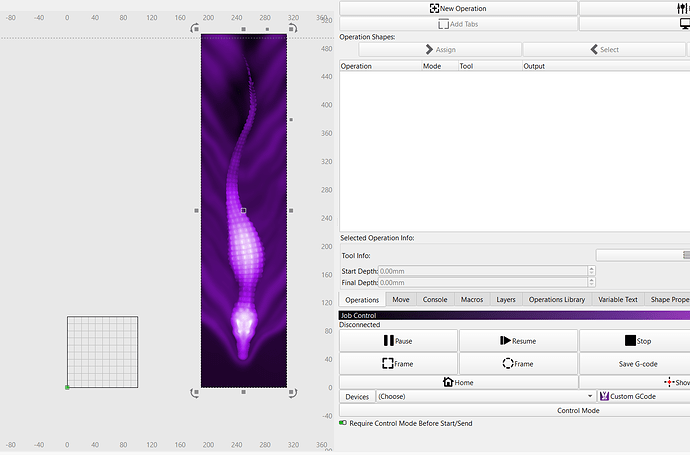Click the rectangular Frame button
This screenshot has height=455, width=690.
click(398, 363)
